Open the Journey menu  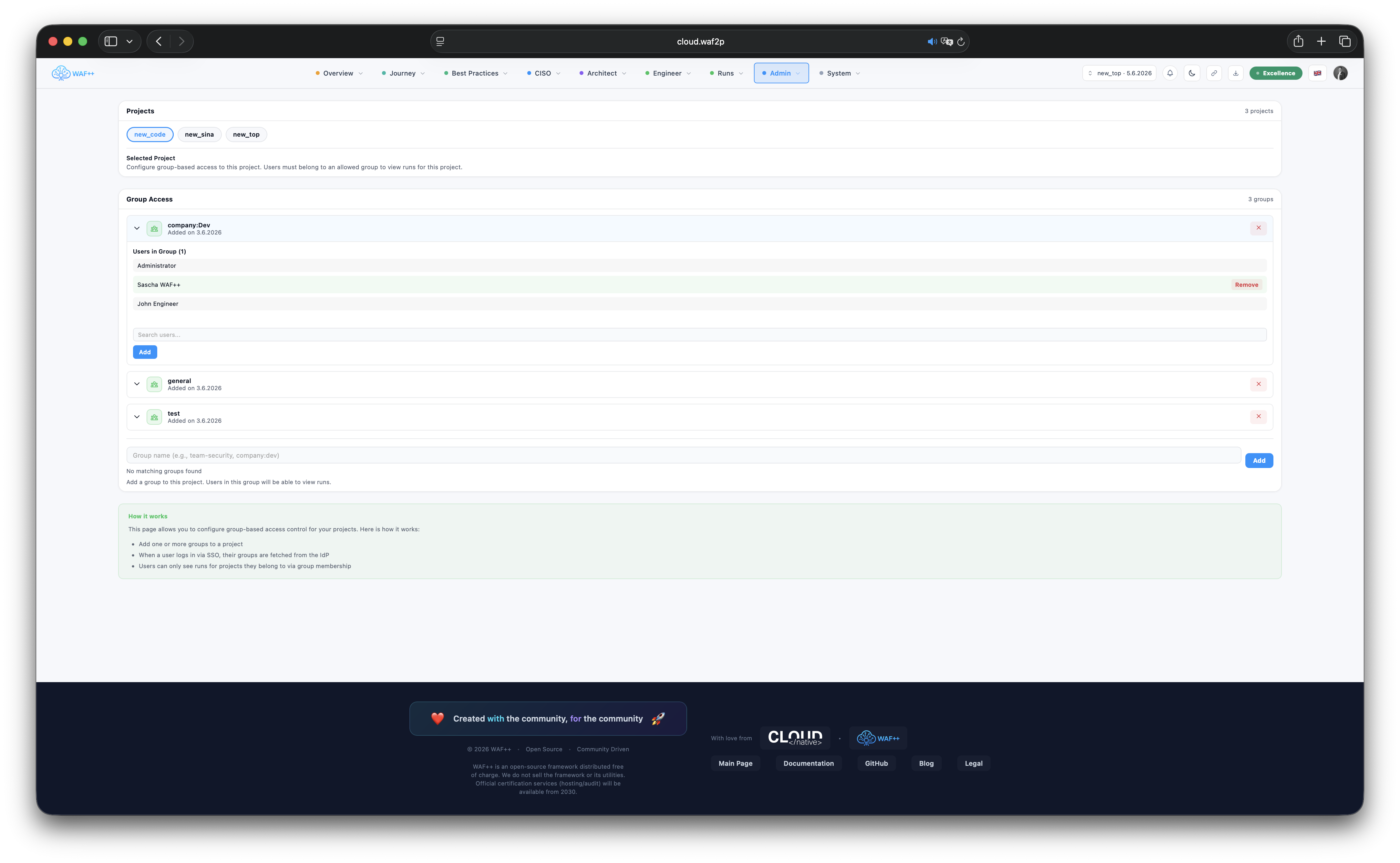pyautogui.click(x=403, y=73)
